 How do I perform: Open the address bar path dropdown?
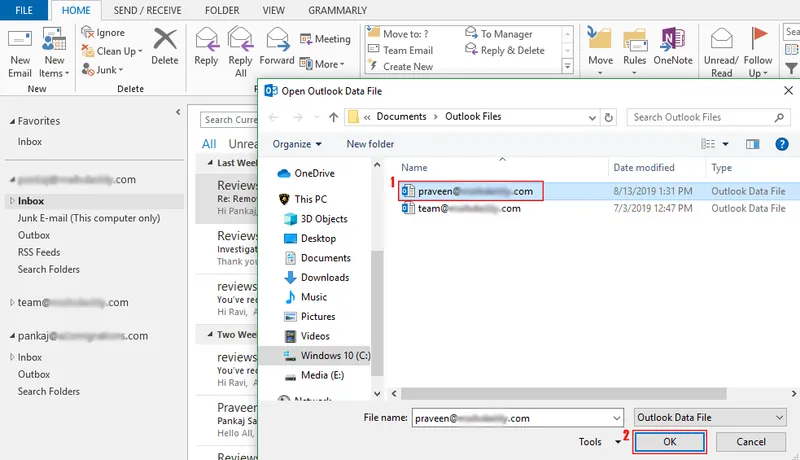coord(592,117)
